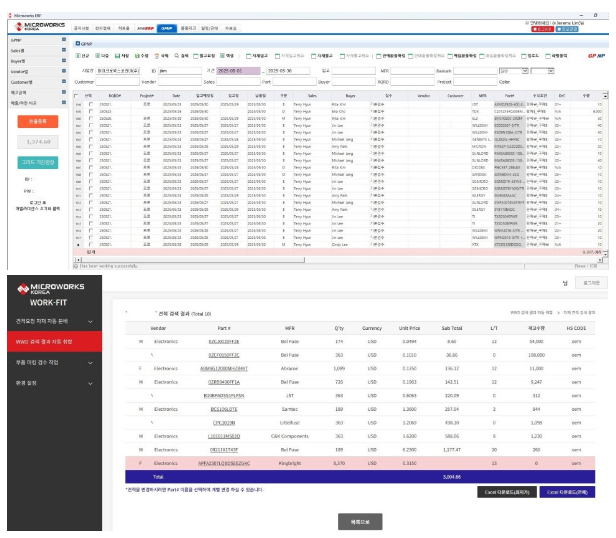This screenshot has height=538, width=616.
Task: Click the first green icon in the QPMP toolbar
Action: 78,56
